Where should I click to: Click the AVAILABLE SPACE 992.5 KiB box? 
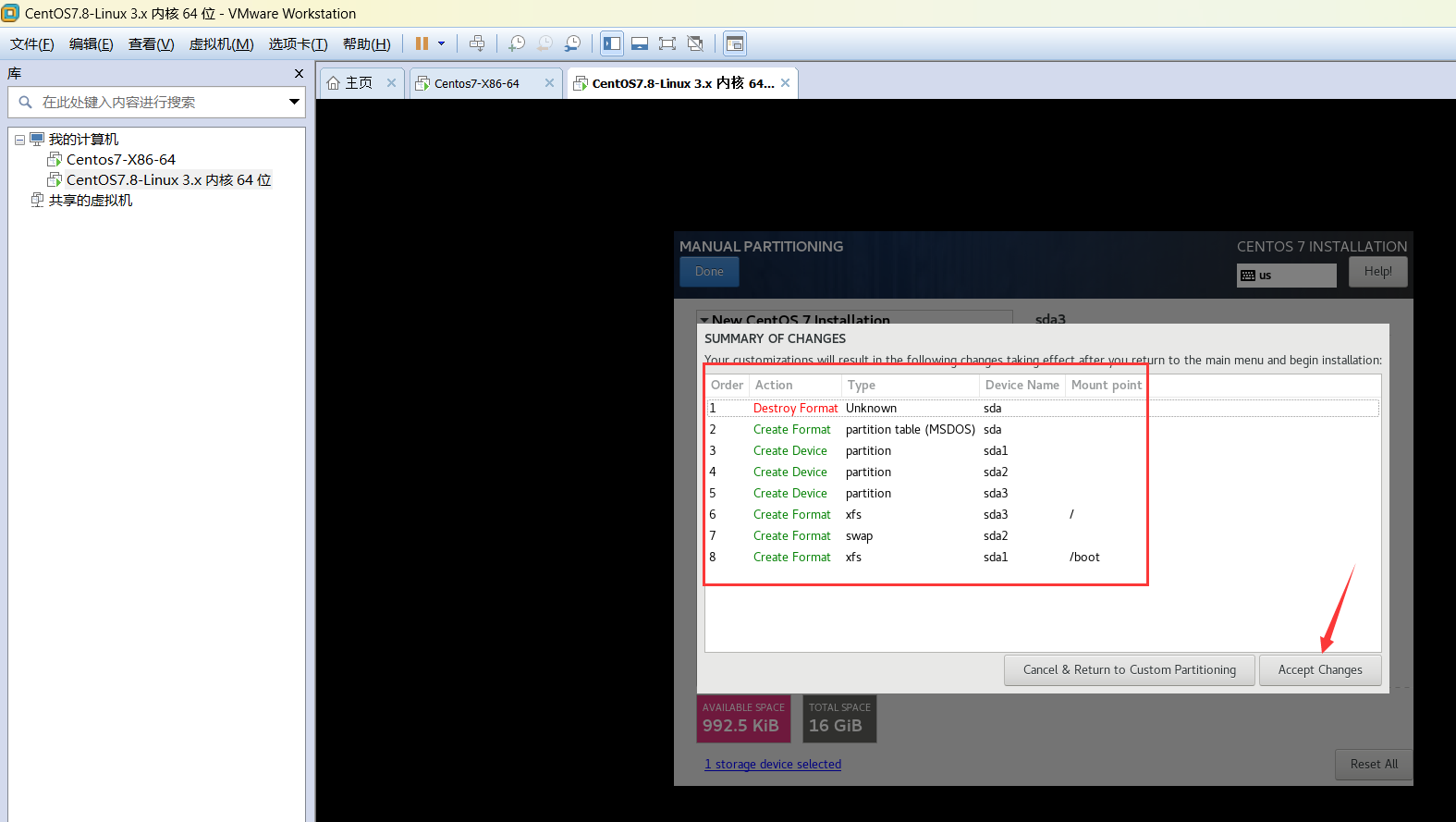coord(743,718)
